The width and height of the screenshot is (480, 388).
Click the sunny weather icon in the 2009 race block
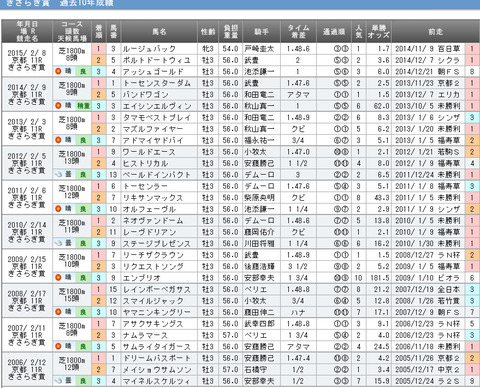point(58,278)
